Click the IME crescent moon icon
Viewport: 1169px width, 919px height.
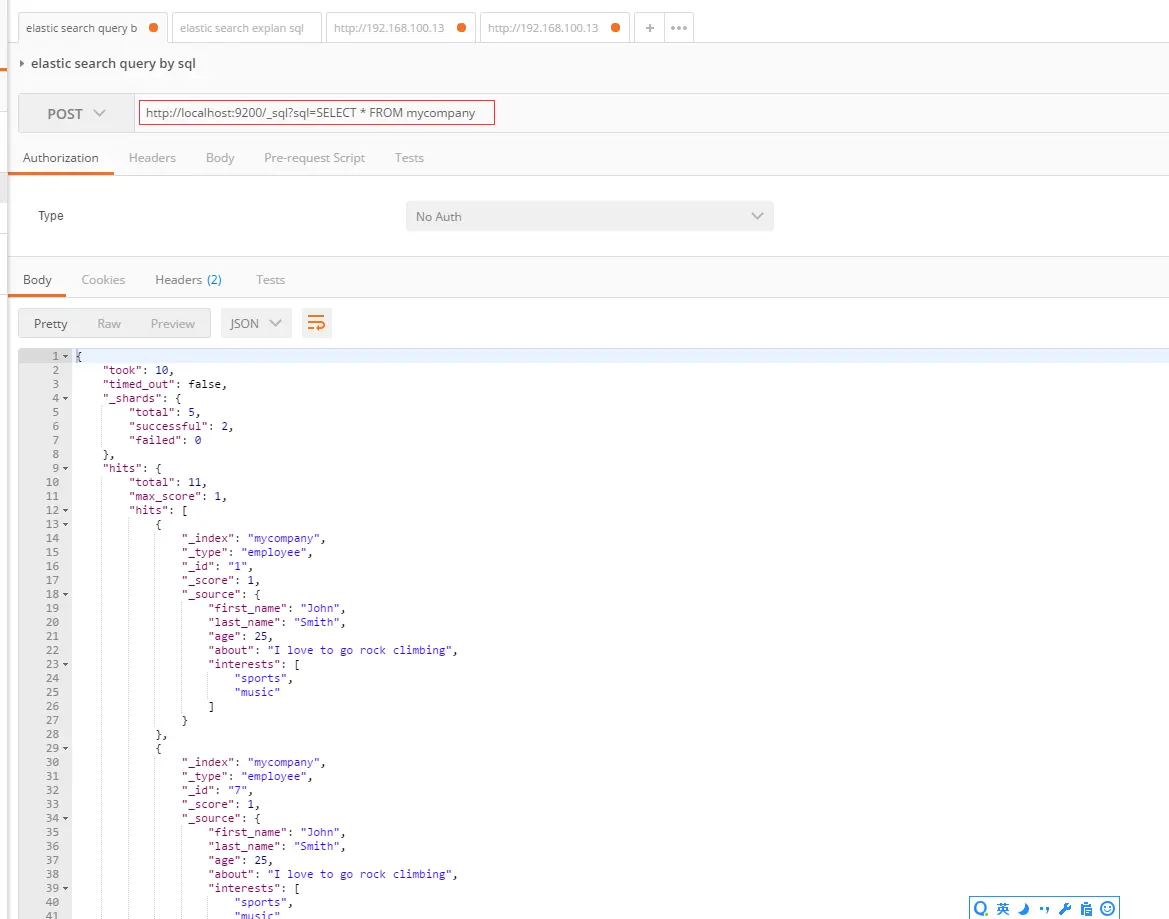1024,909
